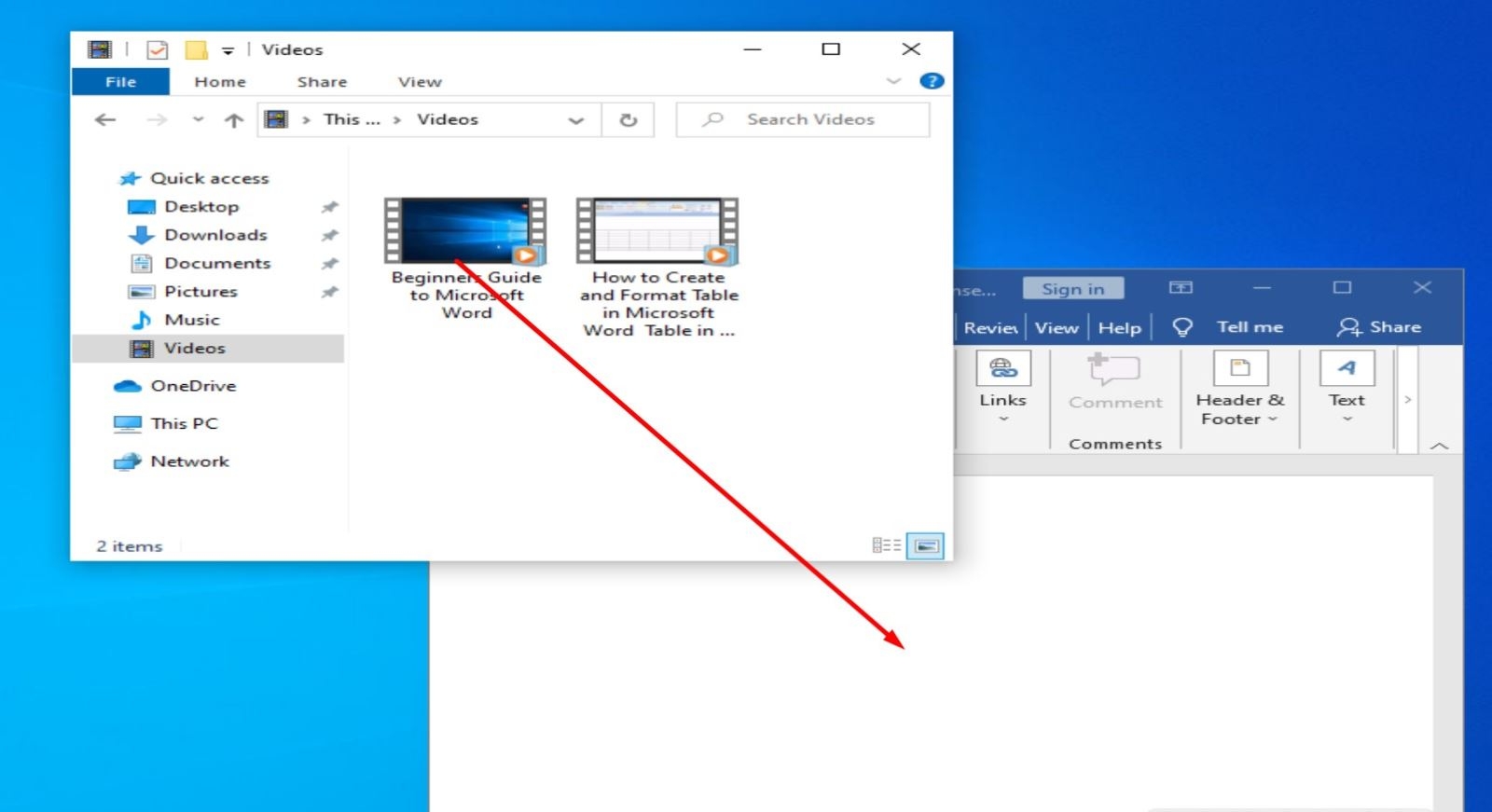Switch to Details view layout icon
Viewport: 1492px width, 812px height.
pos(886,545)
